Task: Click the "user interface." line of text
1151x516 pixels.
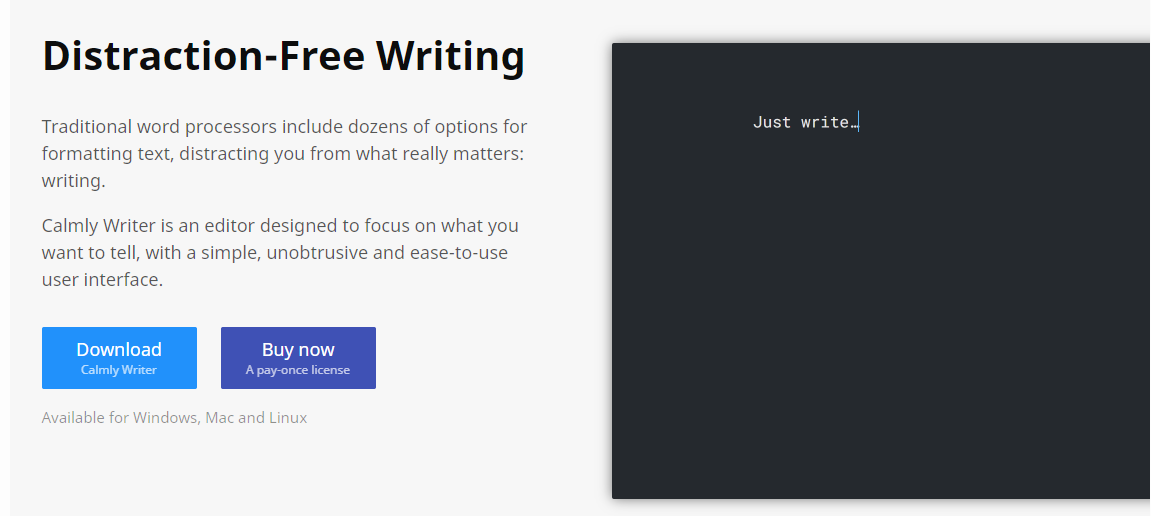Action: click(102, 280)
